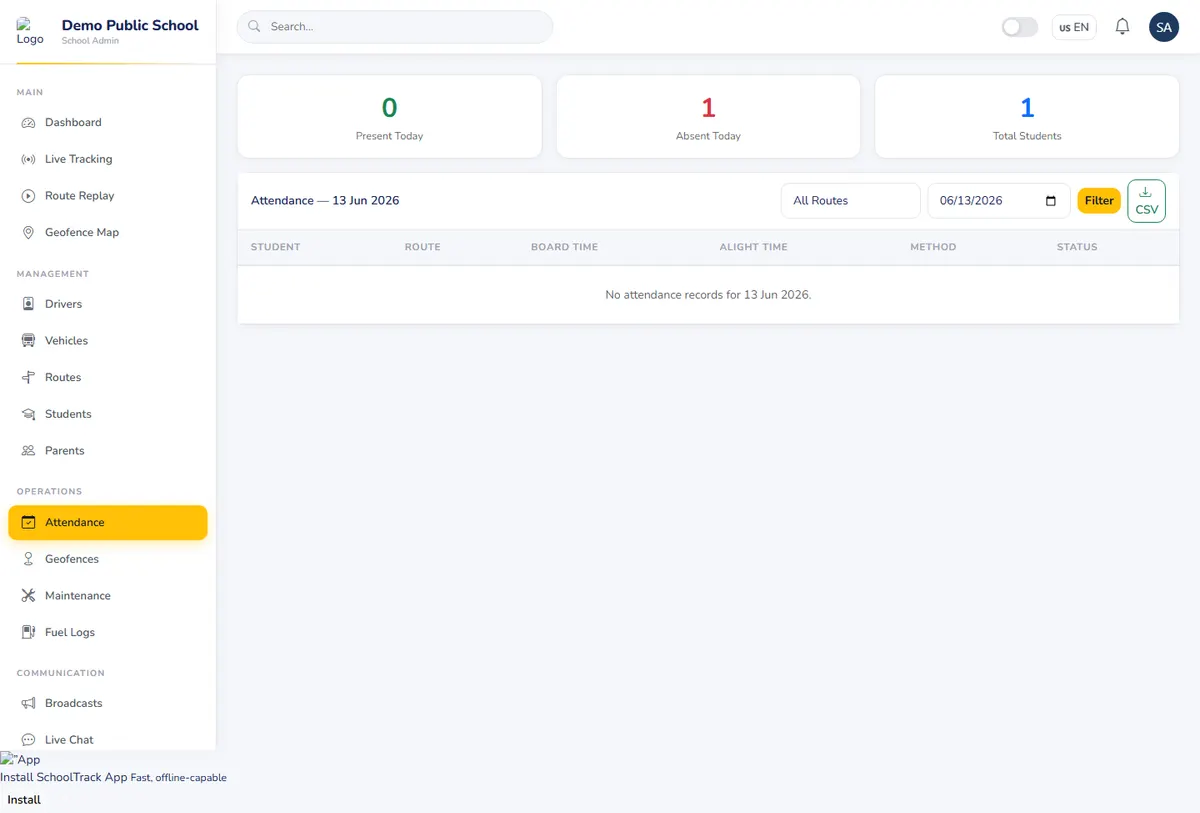Click the 06/13/2026 date field
1200x813 pixels.
[999, 201]
